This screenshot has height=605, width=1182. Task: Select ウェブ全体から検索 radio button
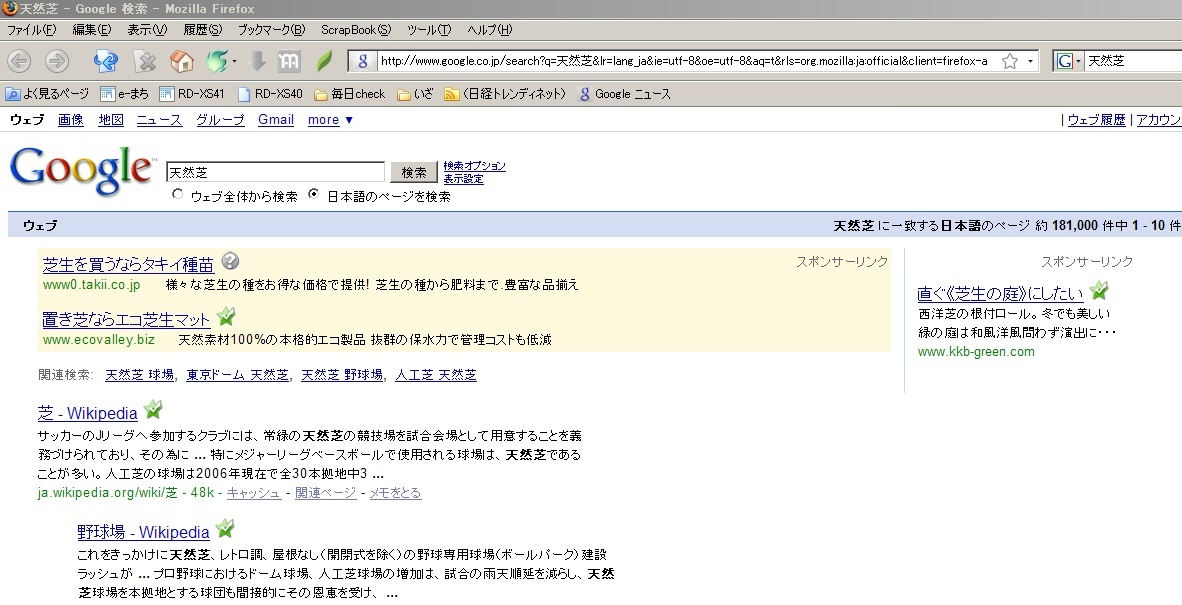(x=178, y=195)
